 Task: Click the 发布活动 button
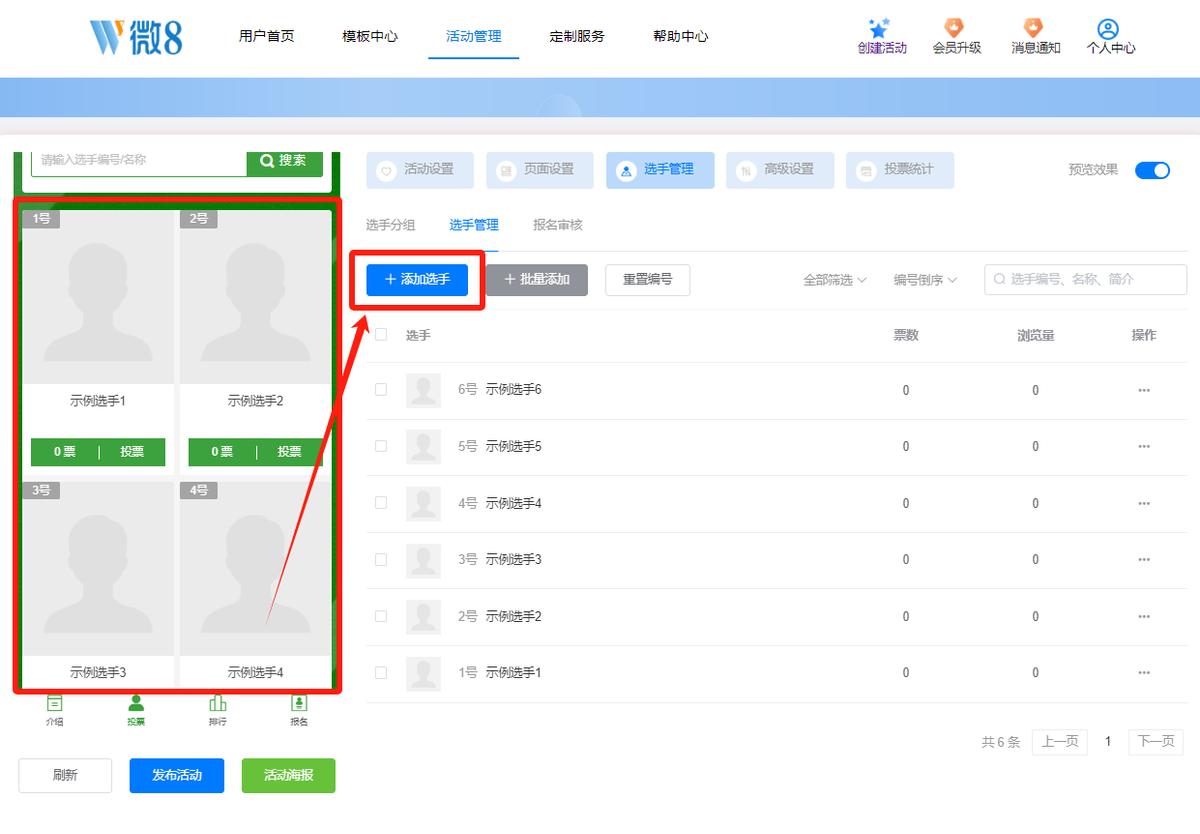click(x=176, y=776)
